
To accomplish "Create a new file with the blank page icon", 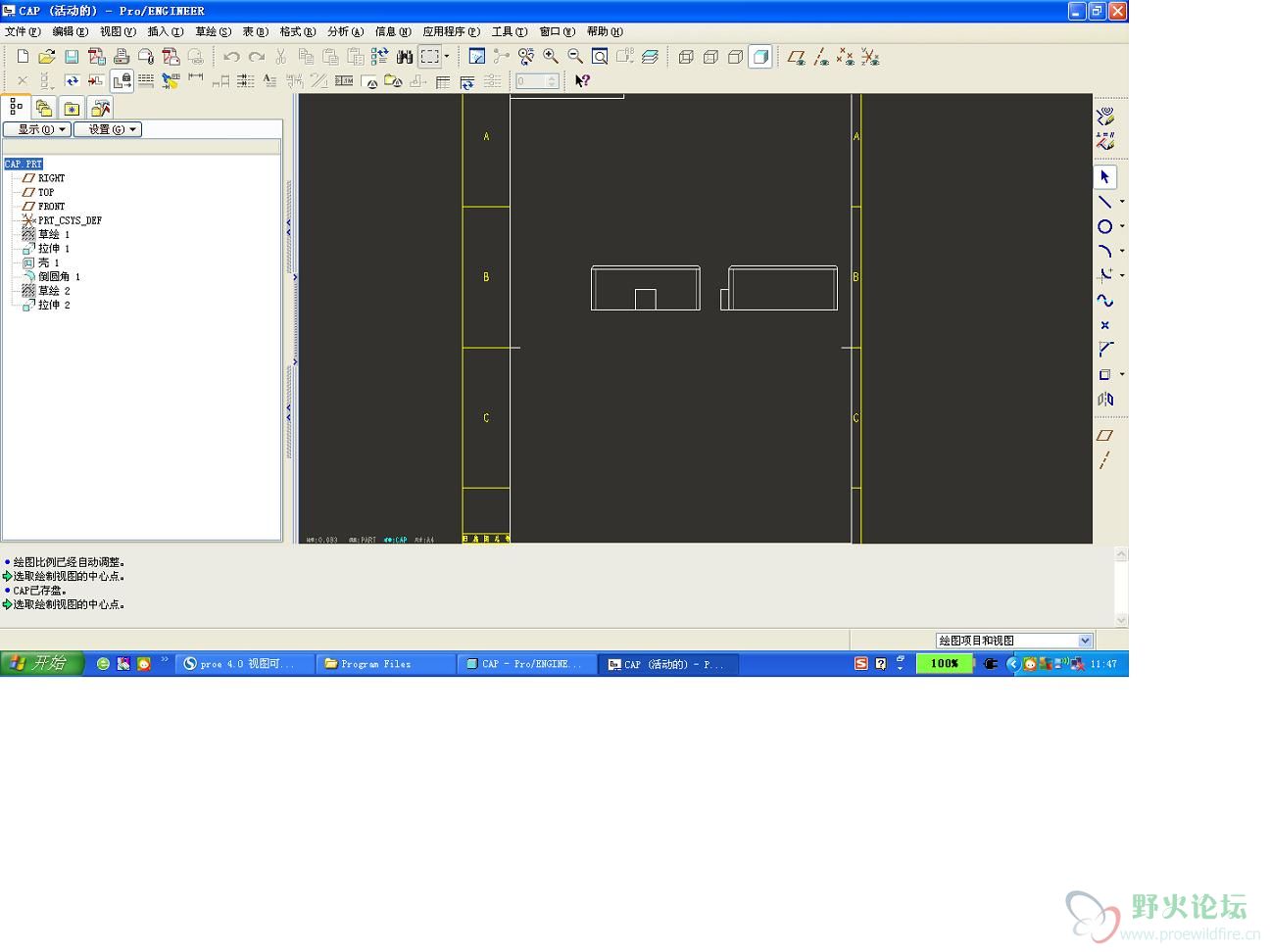I will pyautogui.click(x=23, y=57).
